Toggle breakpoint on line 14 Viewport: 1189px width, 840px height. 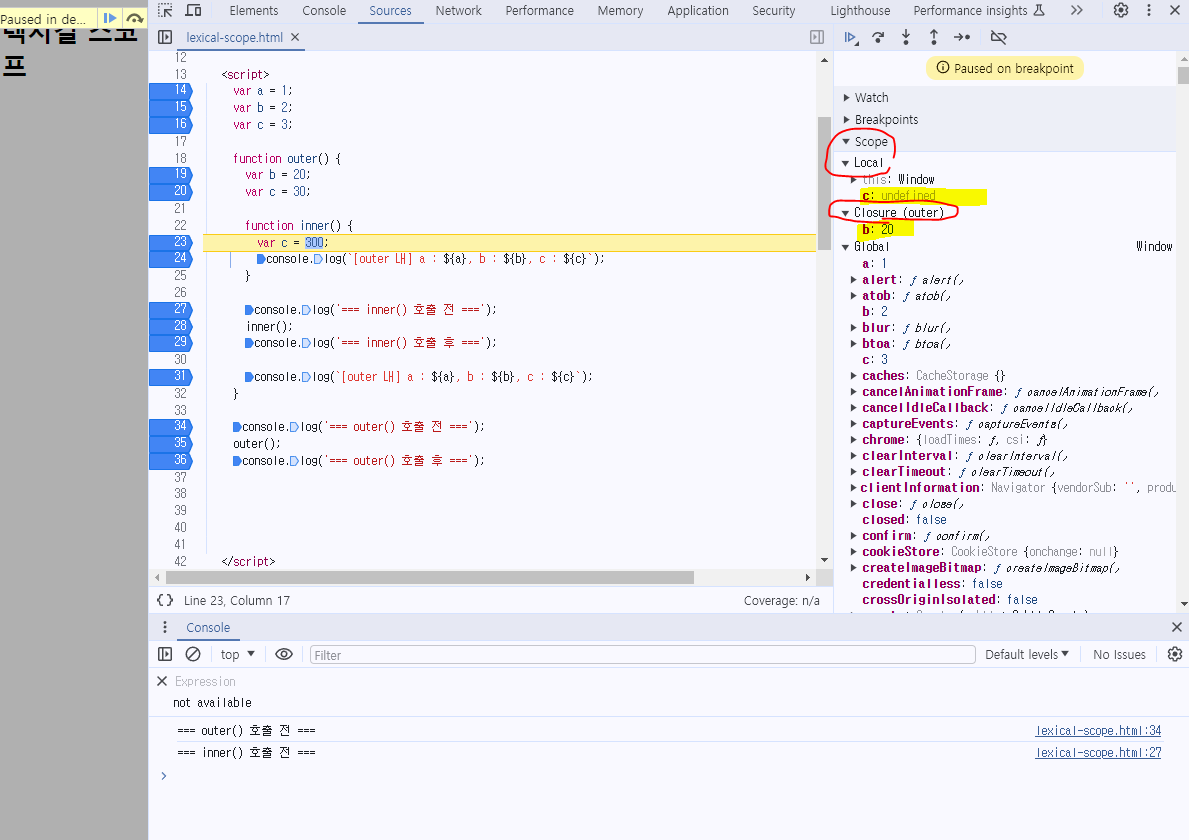[x=171, y=90]
